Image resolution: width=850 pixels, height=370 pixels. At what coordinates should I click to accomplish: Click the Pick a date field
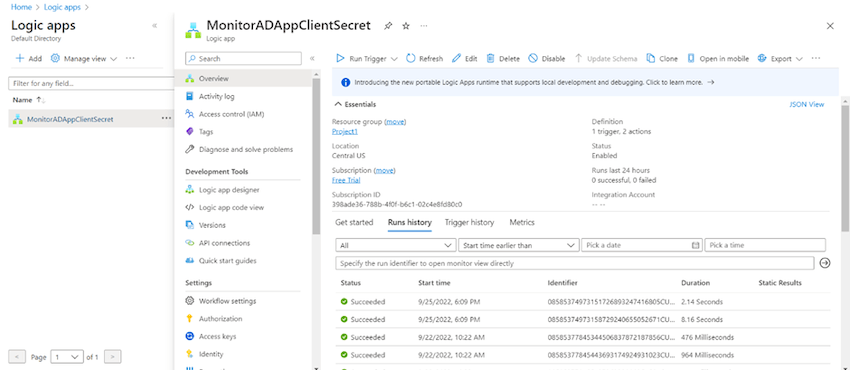point(641,245)
